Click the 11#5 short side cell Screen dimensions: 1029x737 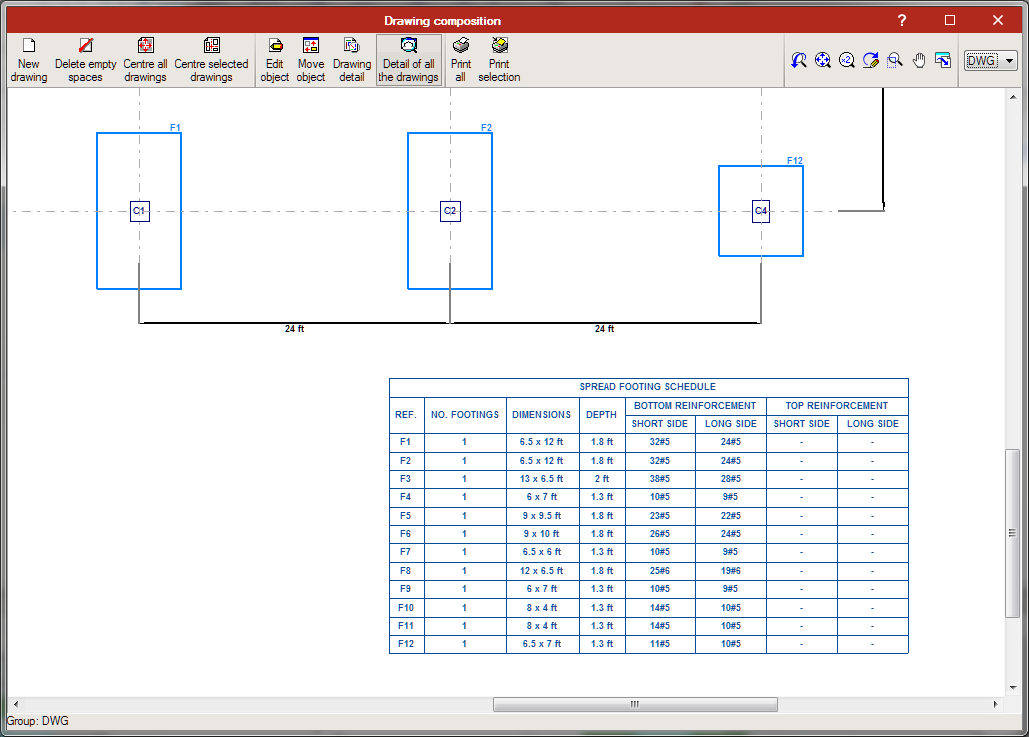click(x=660, y=644)
